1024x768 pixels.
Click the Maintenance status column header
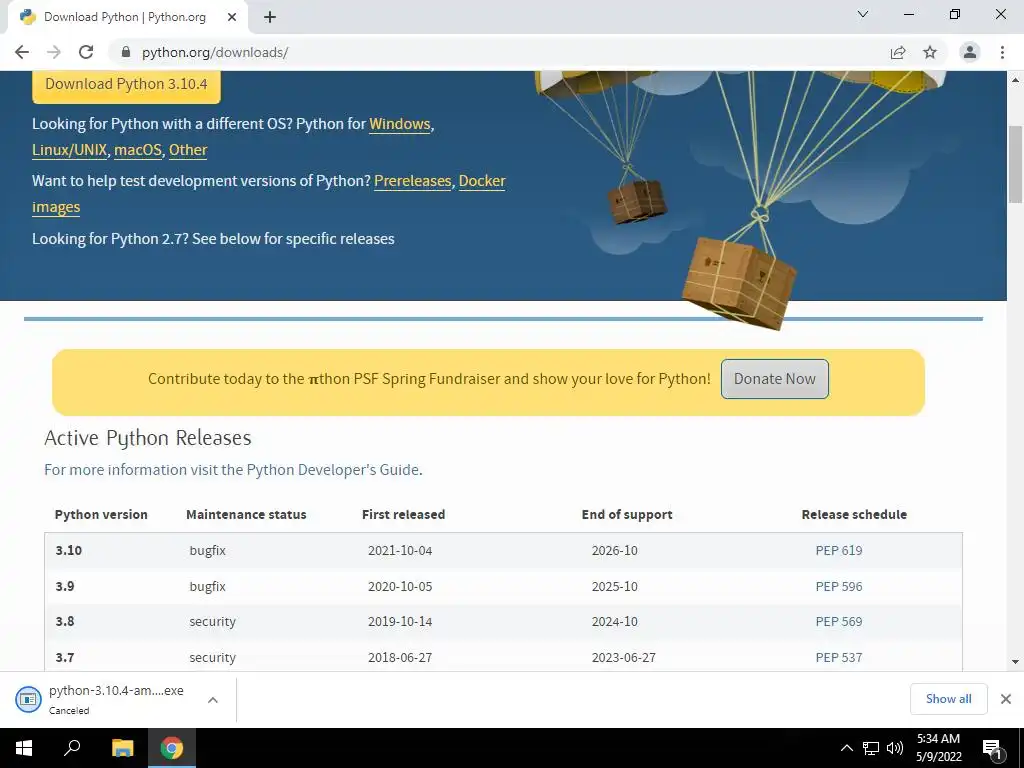click(x=246, y=515)
